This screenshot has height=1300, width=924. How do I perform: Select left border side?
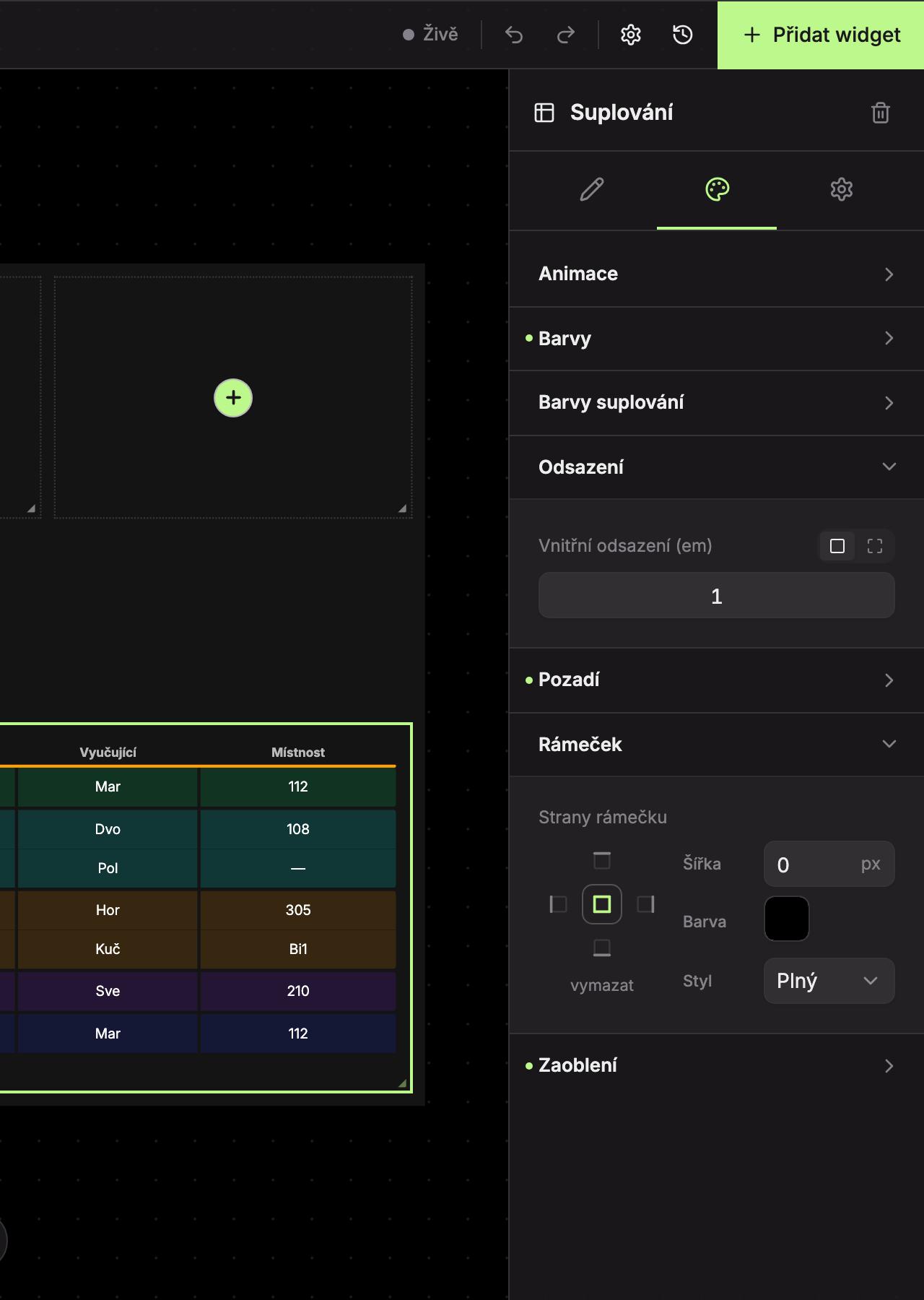(x=559, y=904)
